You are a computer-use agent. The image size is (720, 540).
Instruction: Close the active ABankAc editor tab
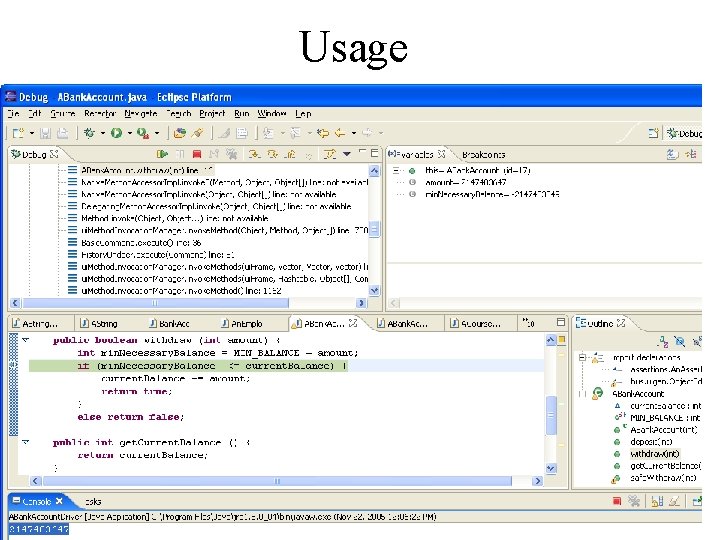[x=353, y=323]
